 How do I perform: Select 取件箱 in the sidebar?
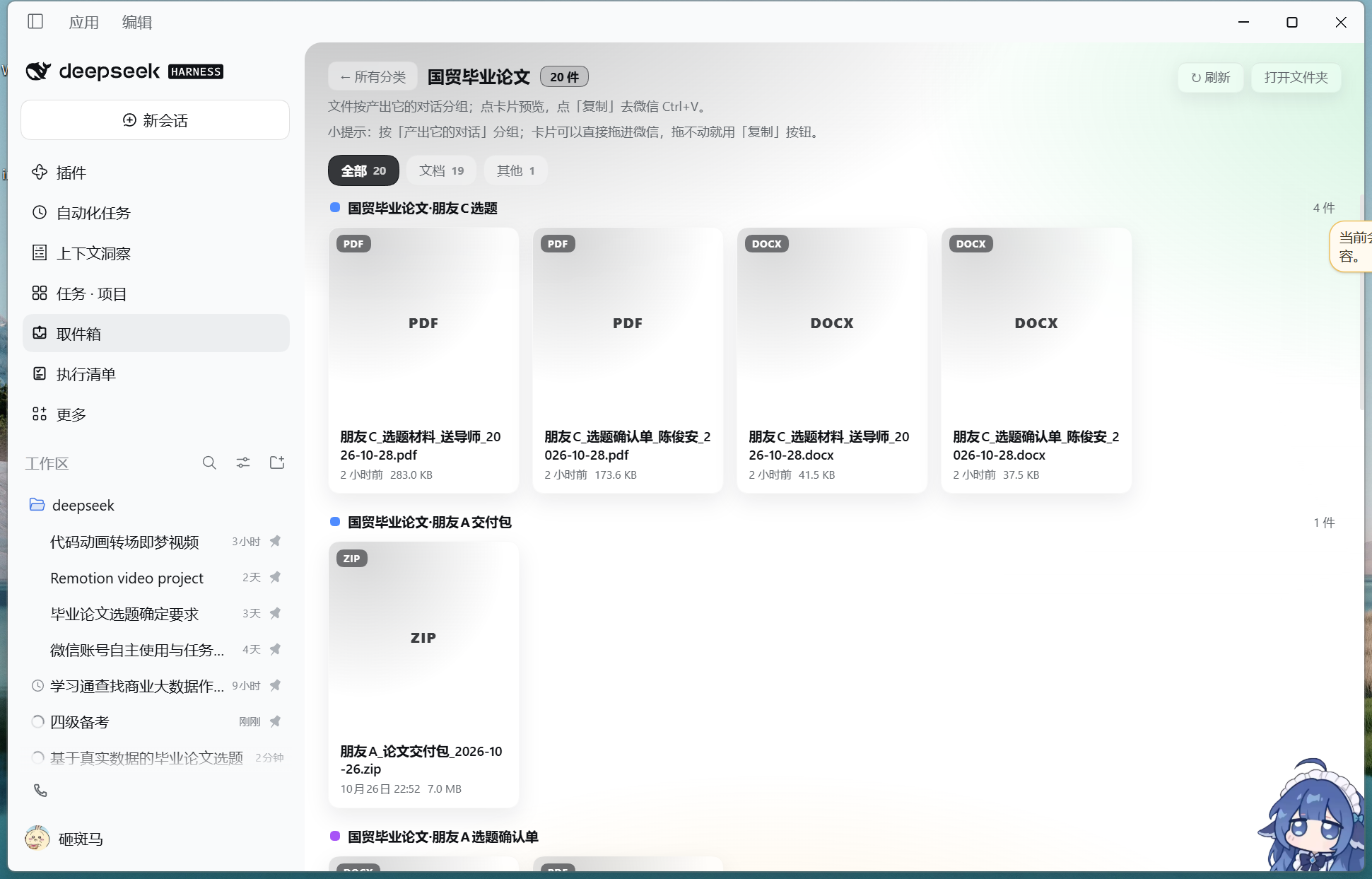(x=156, y=334)
